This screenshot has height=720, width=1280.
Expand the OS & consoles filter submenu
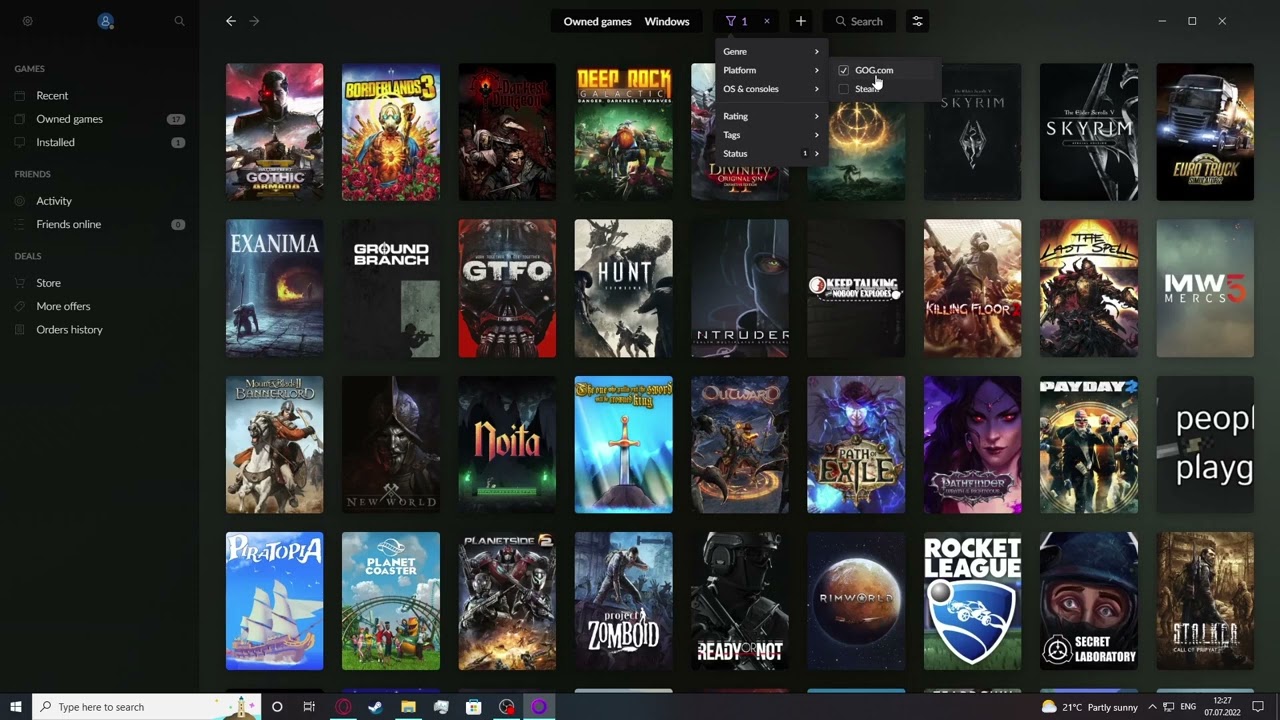point(771,89)
